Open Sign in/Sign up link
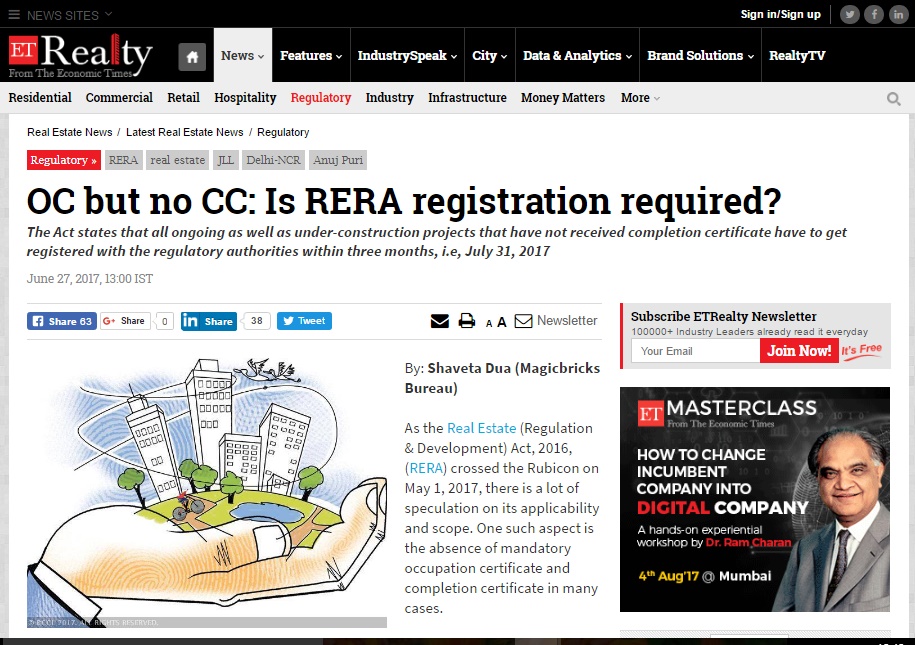Screen dimensions: 915x645 780,15
